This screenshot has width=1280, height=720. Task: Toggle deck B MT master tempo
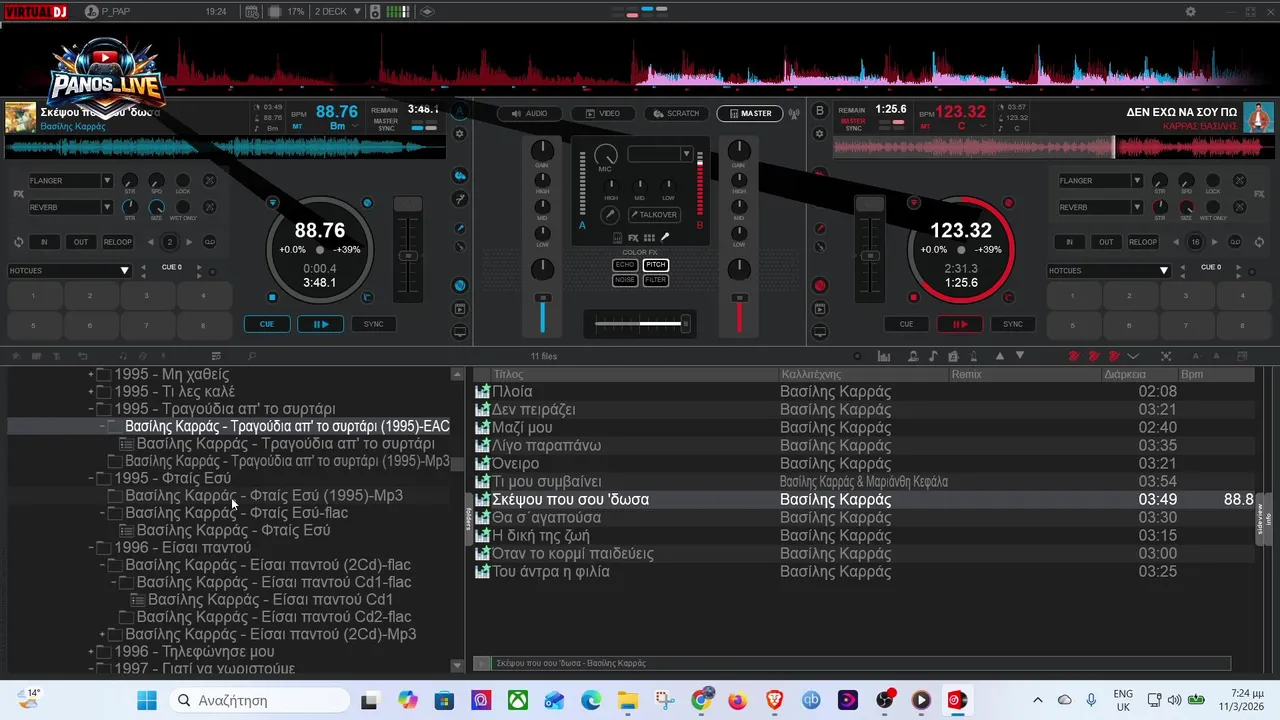coord(925,127)
